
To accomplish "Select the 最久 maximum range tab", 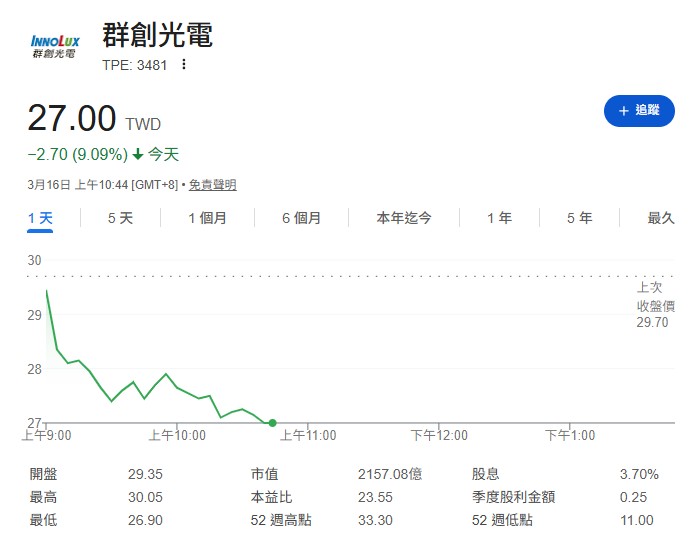I will [x=661, y=218].
